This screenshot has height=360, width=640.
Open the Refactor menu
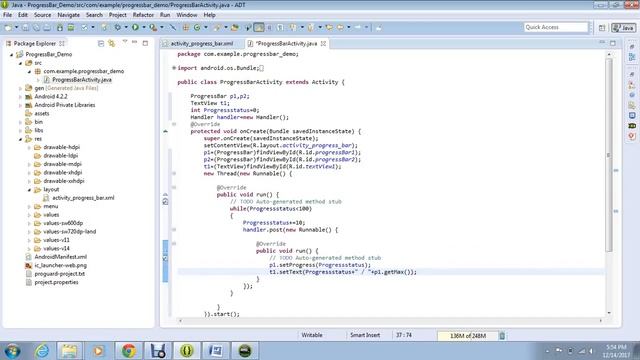click(x=143, y=15)
